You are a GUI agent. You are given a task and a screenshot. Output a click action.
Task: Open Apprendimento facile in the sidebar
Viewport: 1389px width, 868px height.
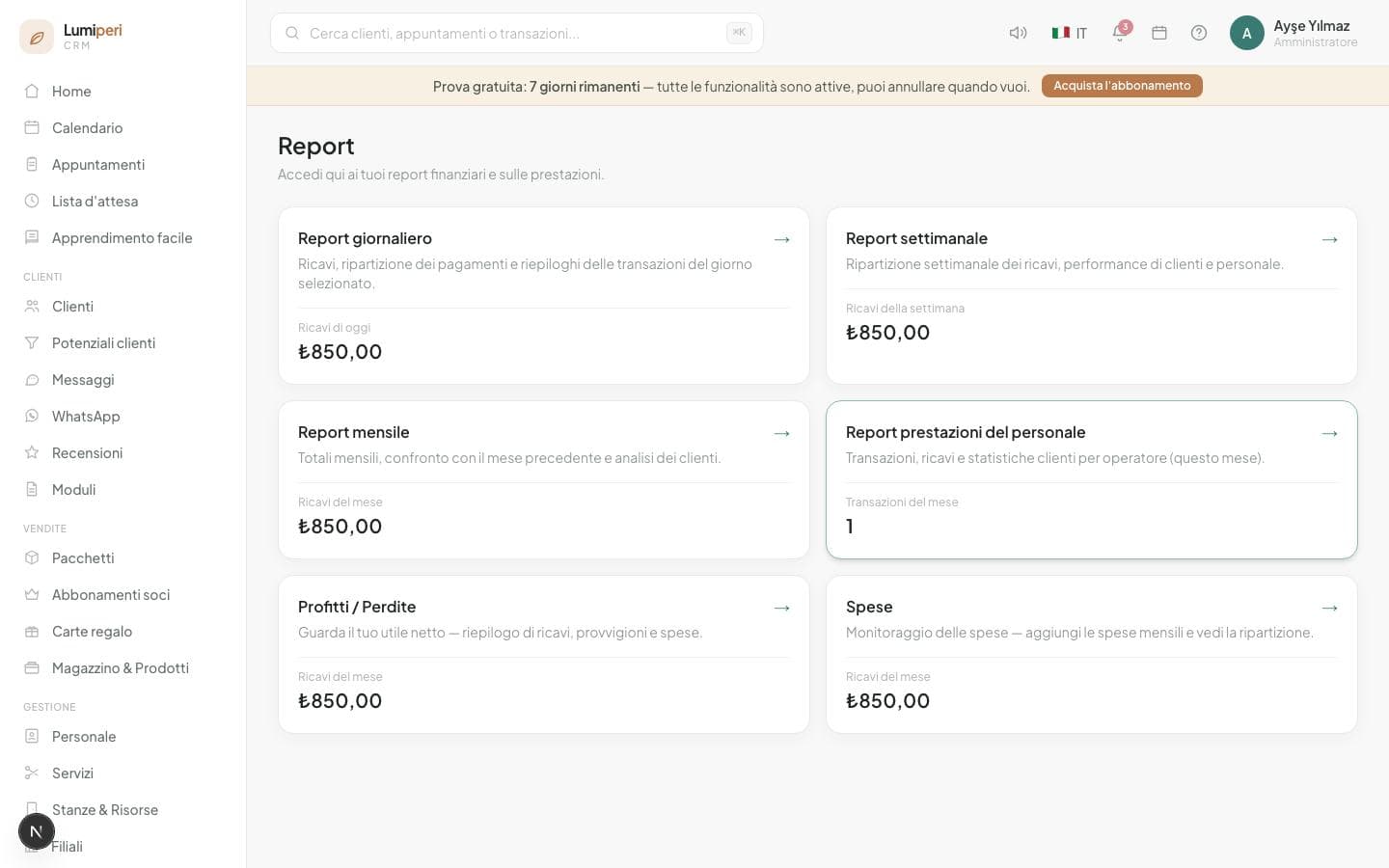tap(123, 237)
